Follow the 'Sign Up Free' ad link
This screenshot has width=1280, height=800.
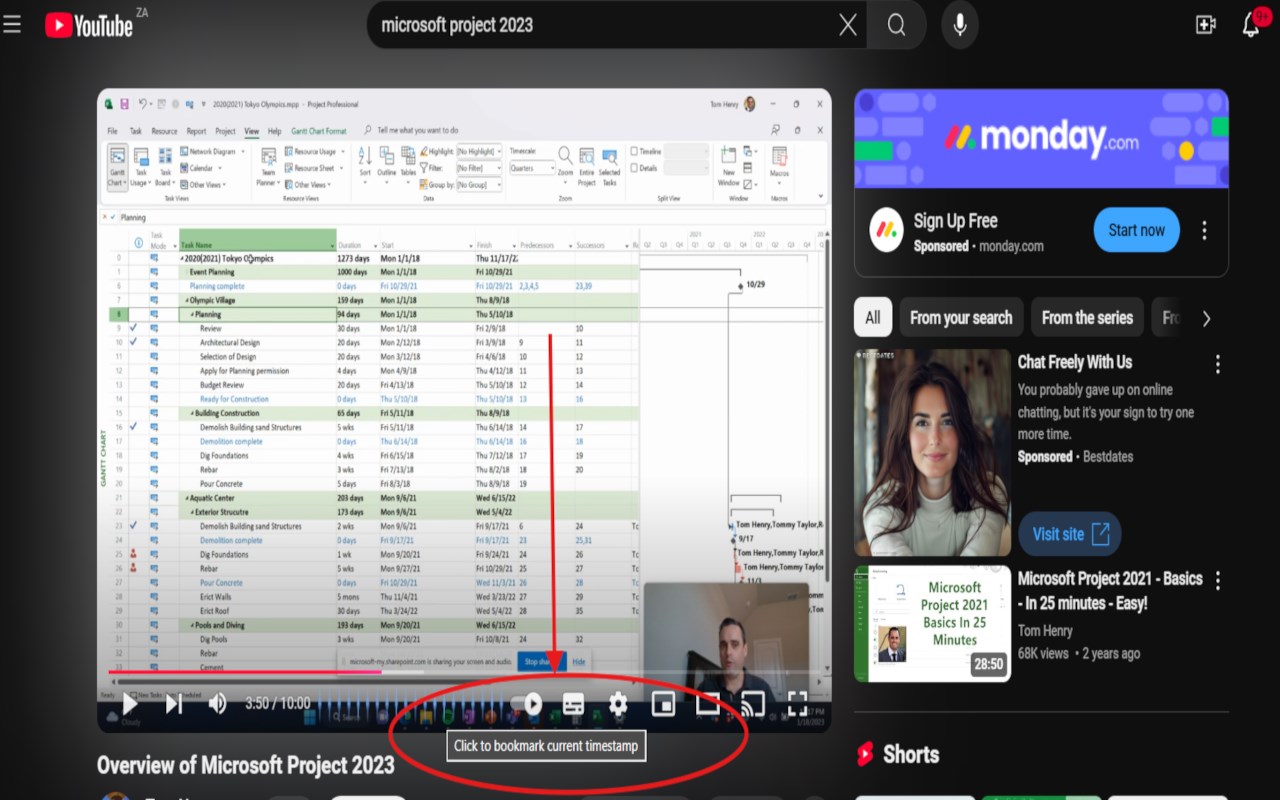[956, 221]
